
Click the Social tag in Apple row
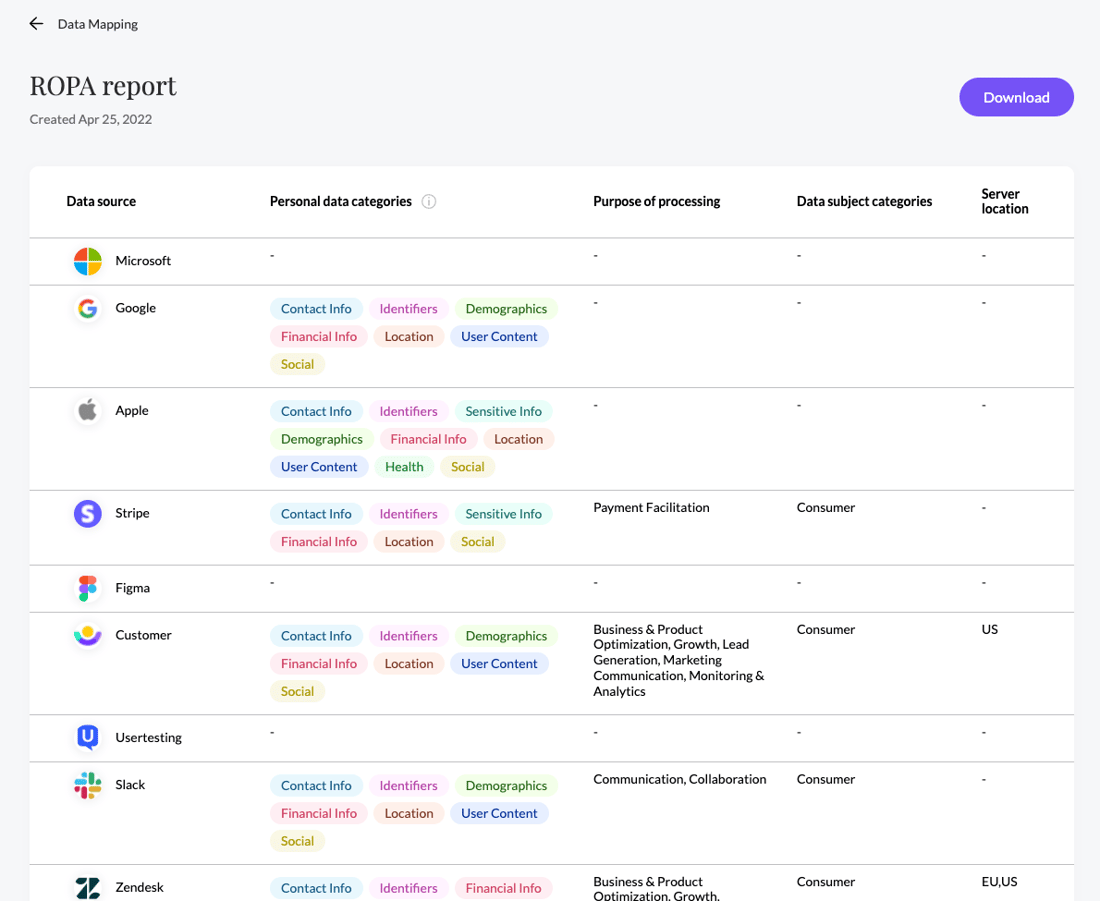(467, 466)
